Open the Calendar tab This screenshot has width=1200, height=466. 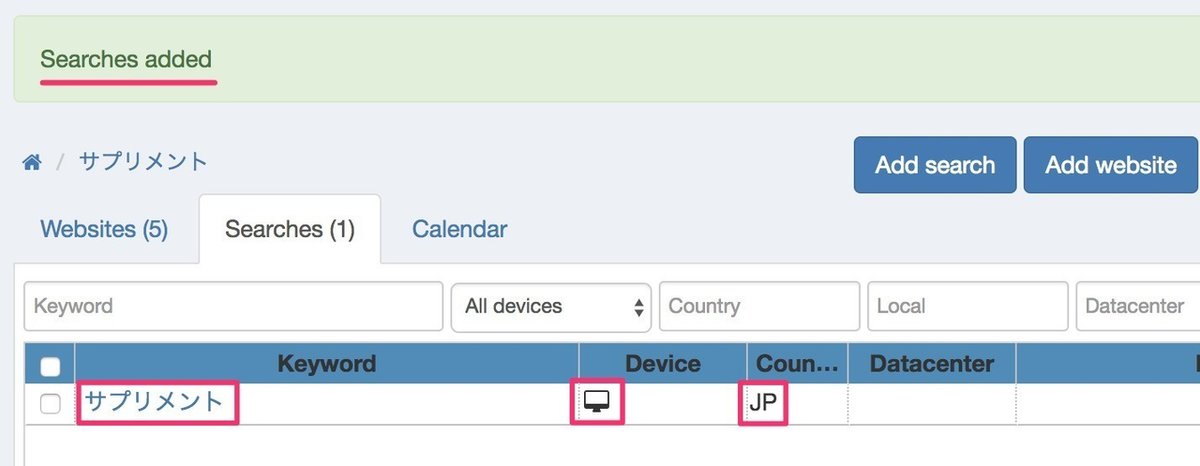460,229
